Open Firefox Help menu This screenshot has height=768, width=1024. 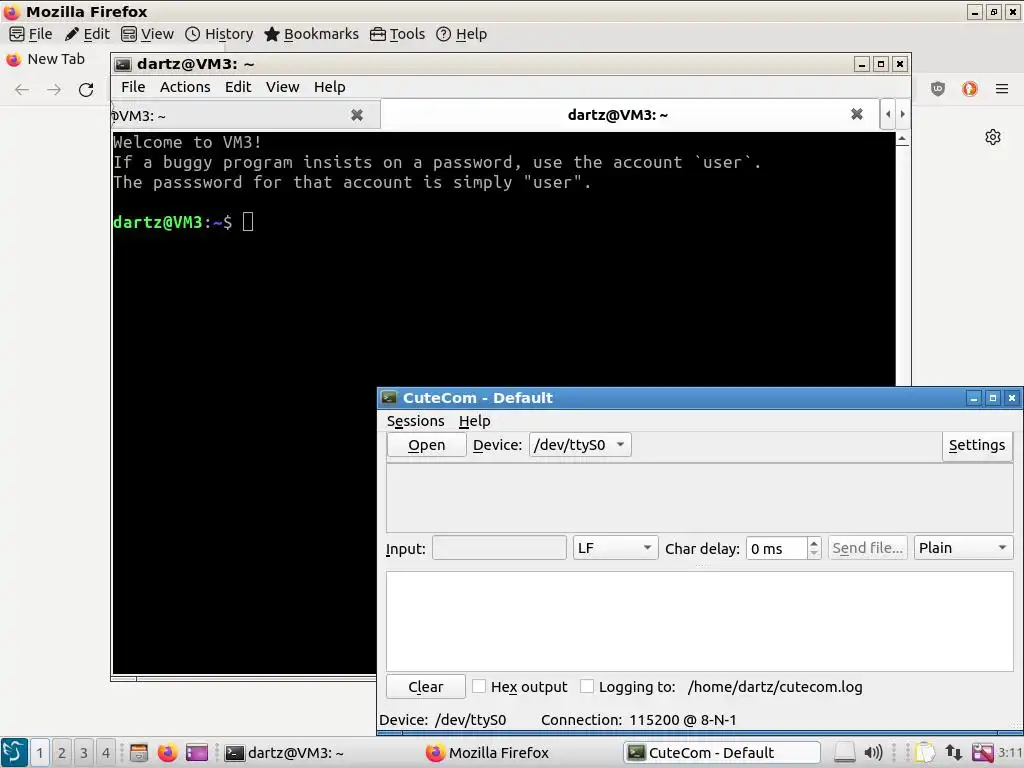coord(461,34)
